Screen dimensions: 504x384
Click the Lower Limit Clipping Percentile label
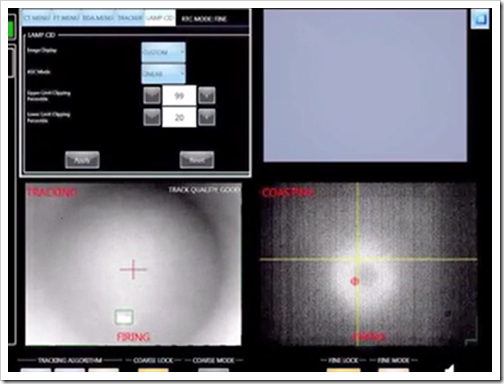click(x=49, y=117)
